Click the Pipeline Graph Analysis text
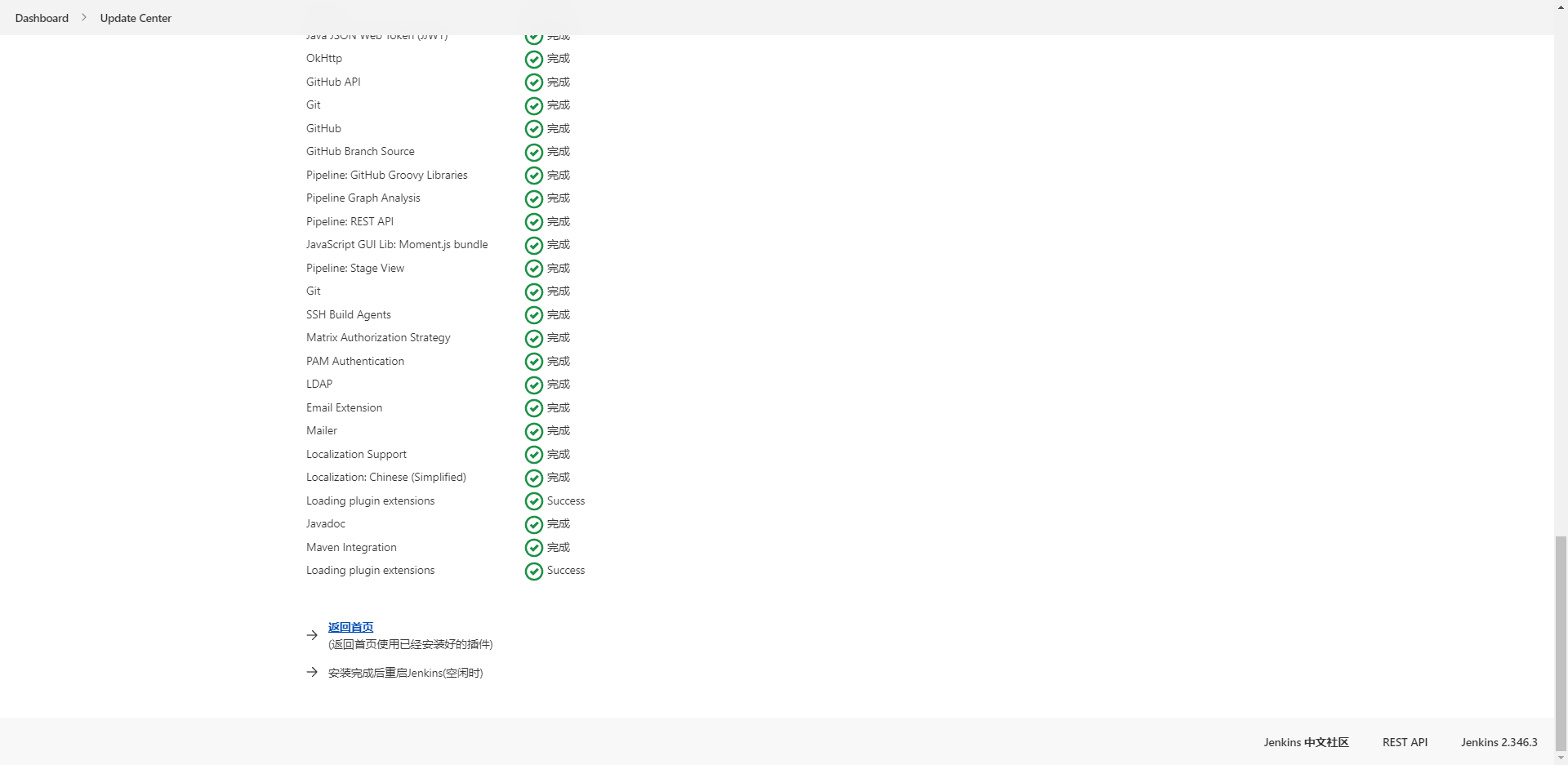The width and height of the screenshot is (1568, 765). point(363,198)
